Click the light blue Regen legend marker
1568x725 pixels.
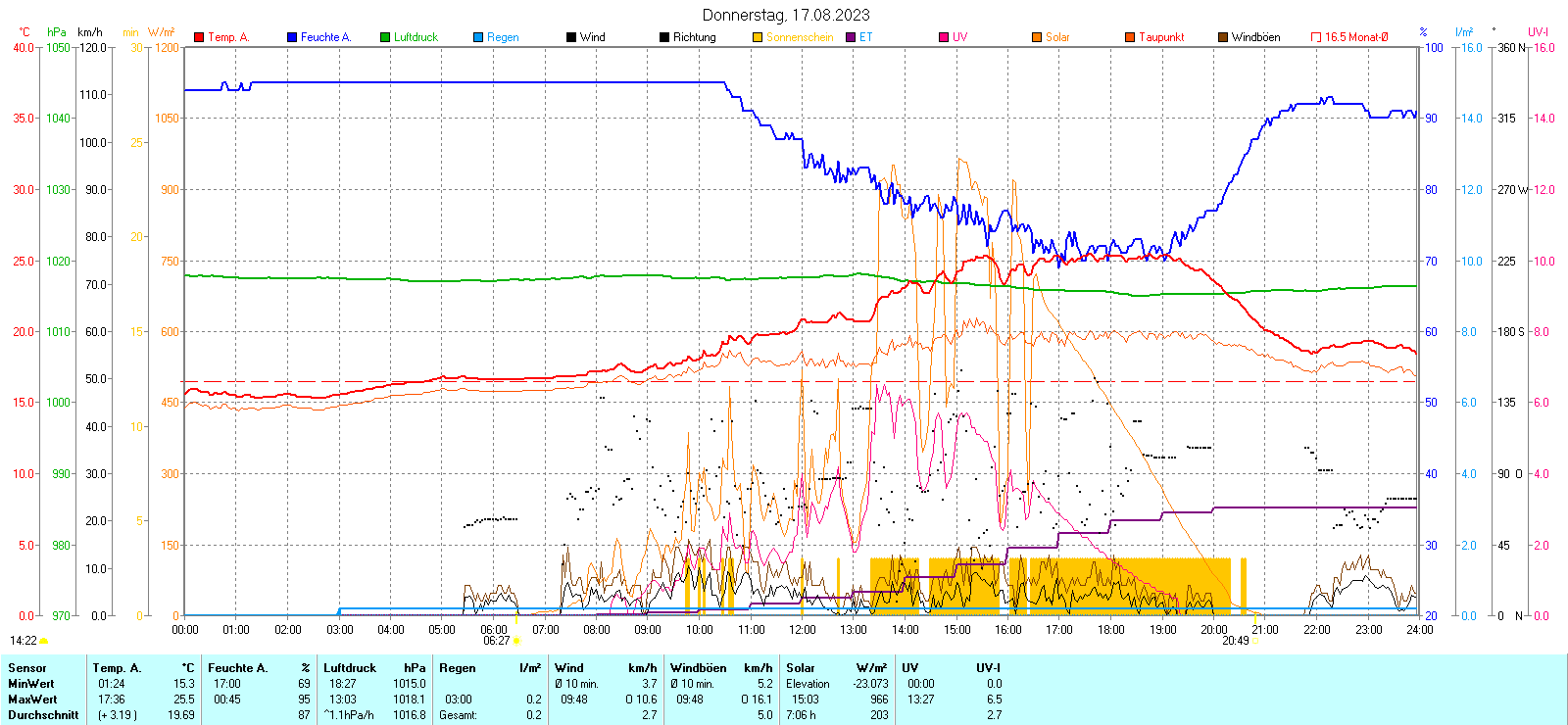[478, 37]
